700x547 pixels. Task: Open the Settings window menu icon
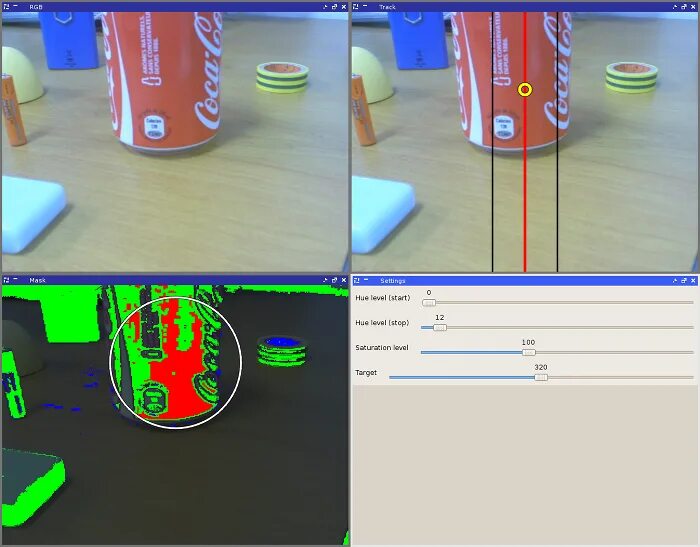[x=356, y=280]
